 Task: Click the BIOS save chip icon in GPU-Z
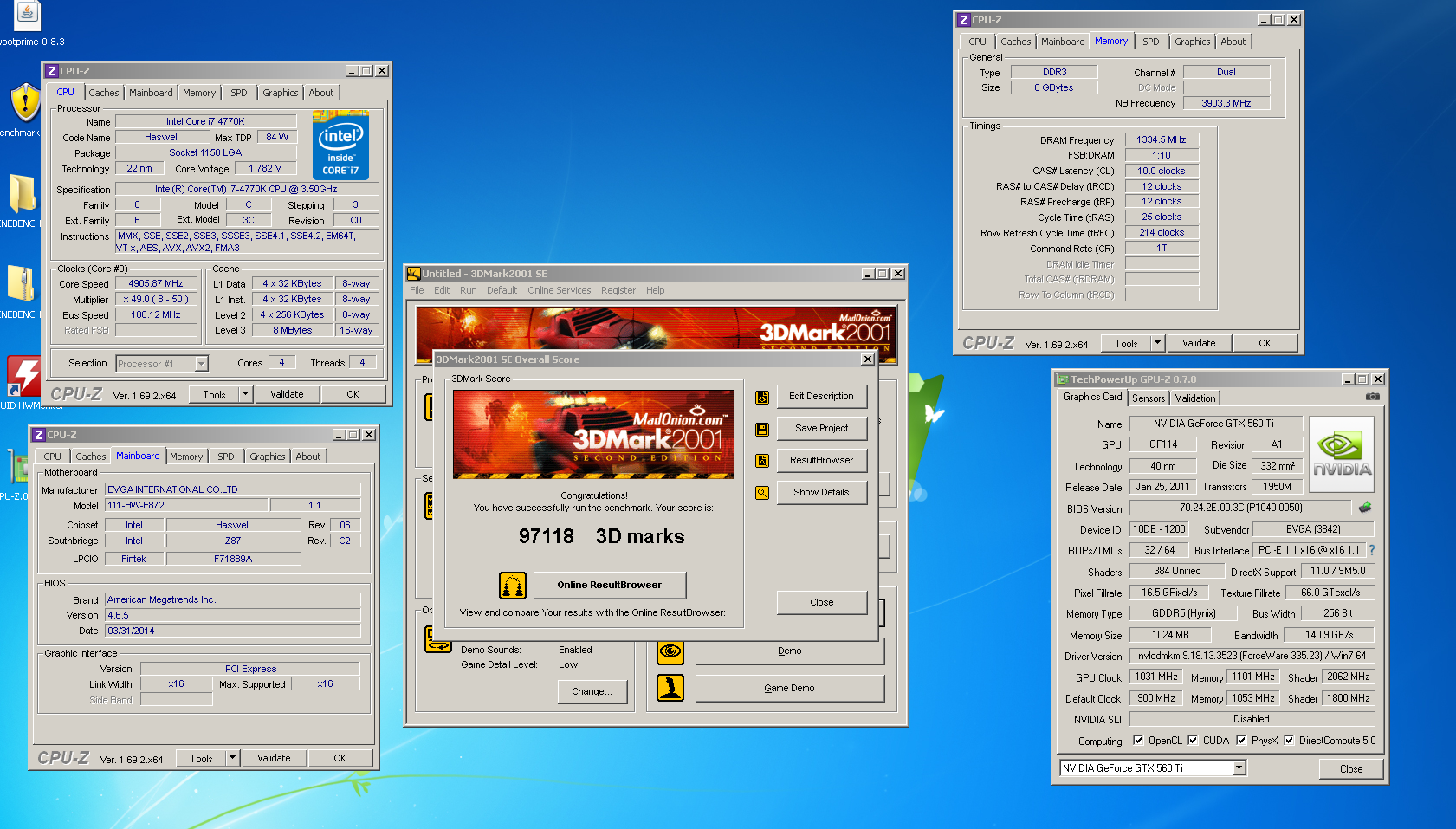pos(1366,508)
